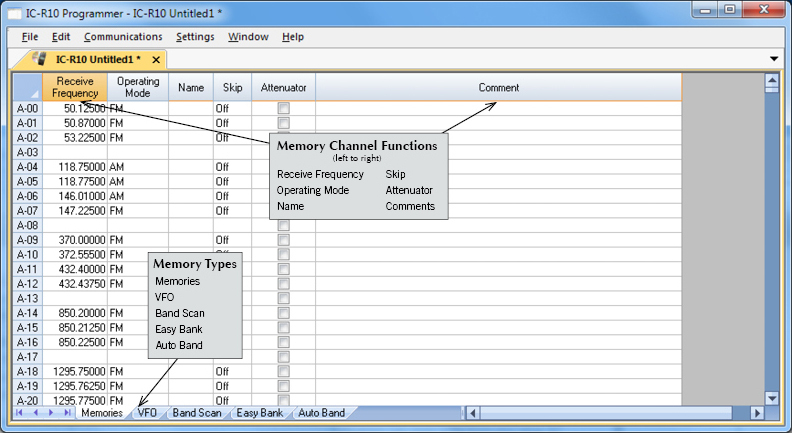792x433 pixels.
Task: Toggle Attenuator checkbox for channel A-15
Action: pos(284,327)
